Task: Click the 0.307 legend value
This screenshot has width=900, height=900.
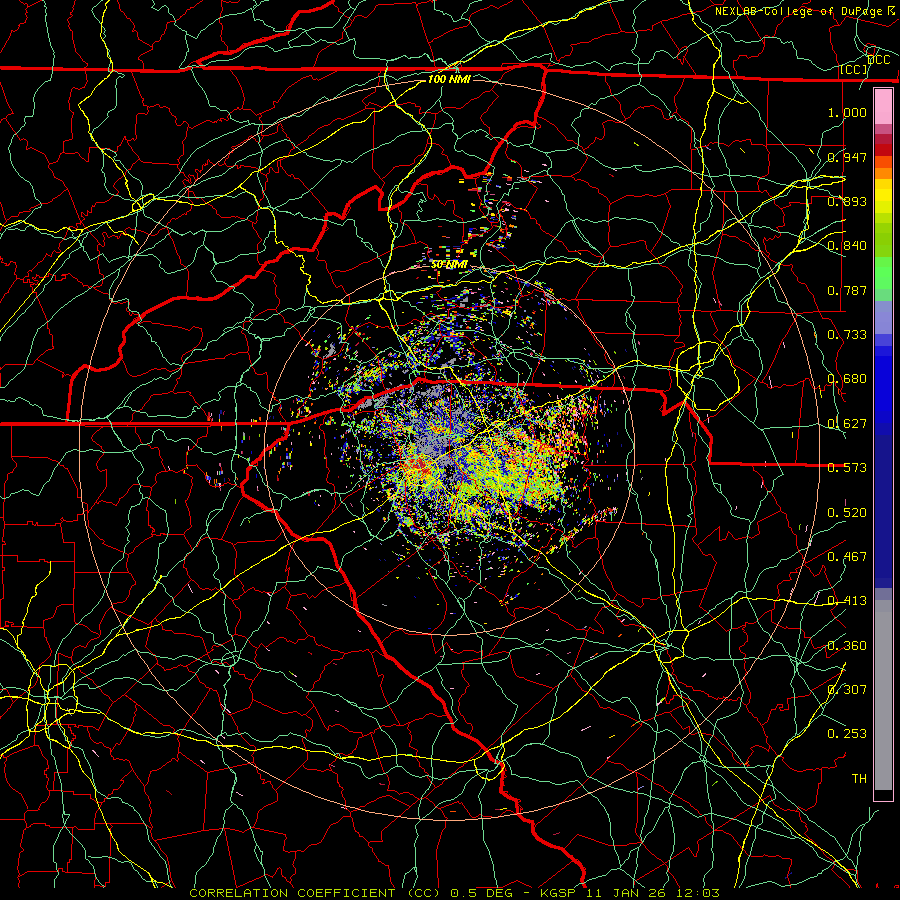Action: [847, 689]
